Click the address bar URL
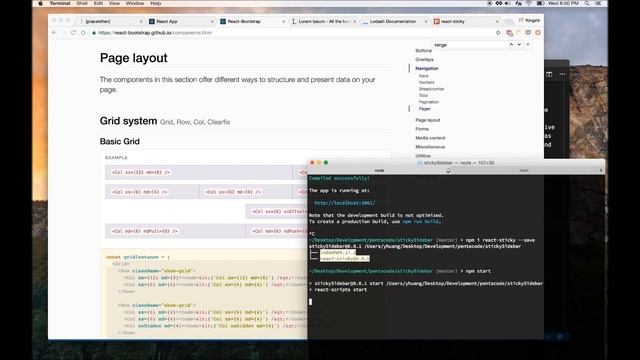The height and width of the screenshot is (360, 640). coord(155,33)
